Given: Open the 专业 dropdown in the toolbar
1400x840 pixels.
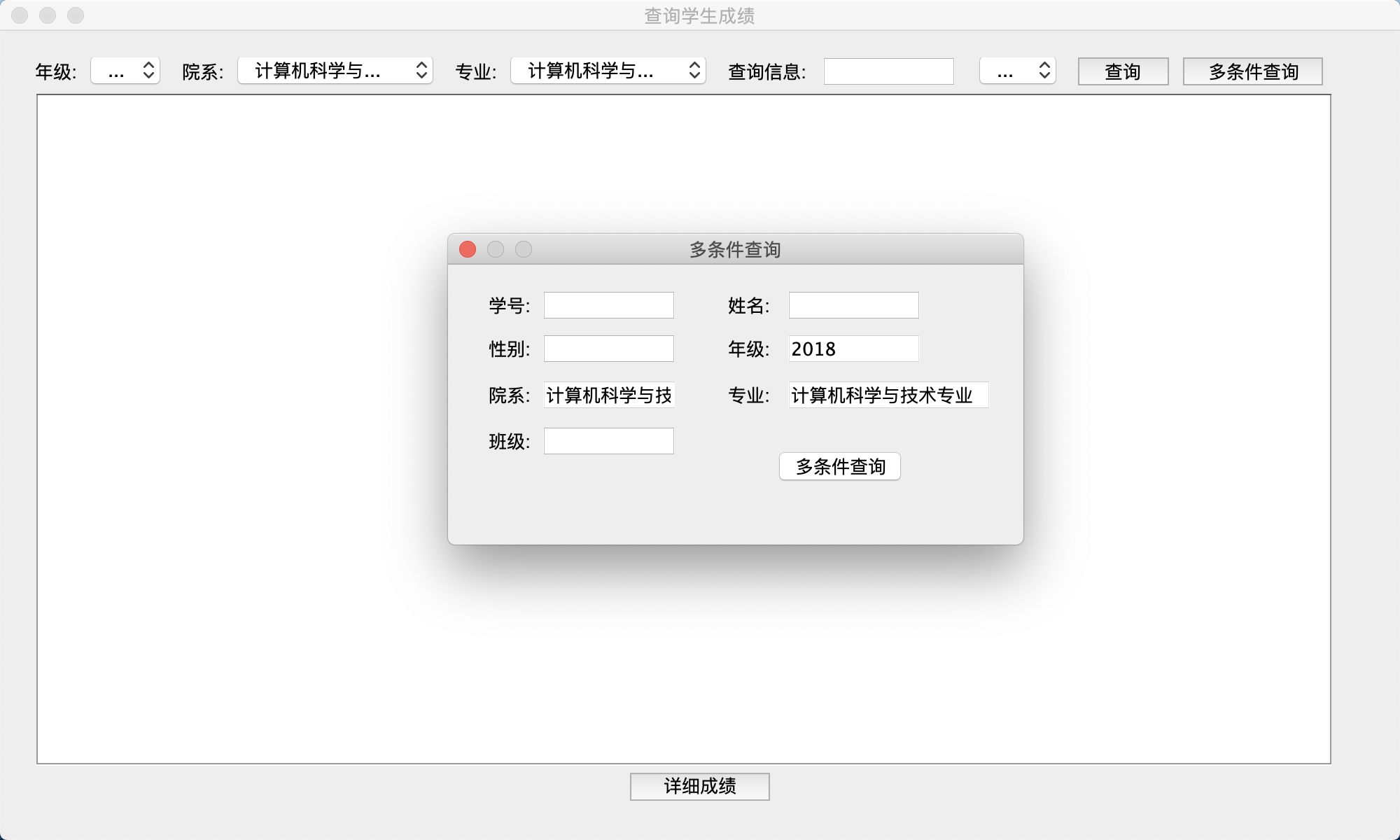Looking at the screenshot, I should (x=608, y=70).
